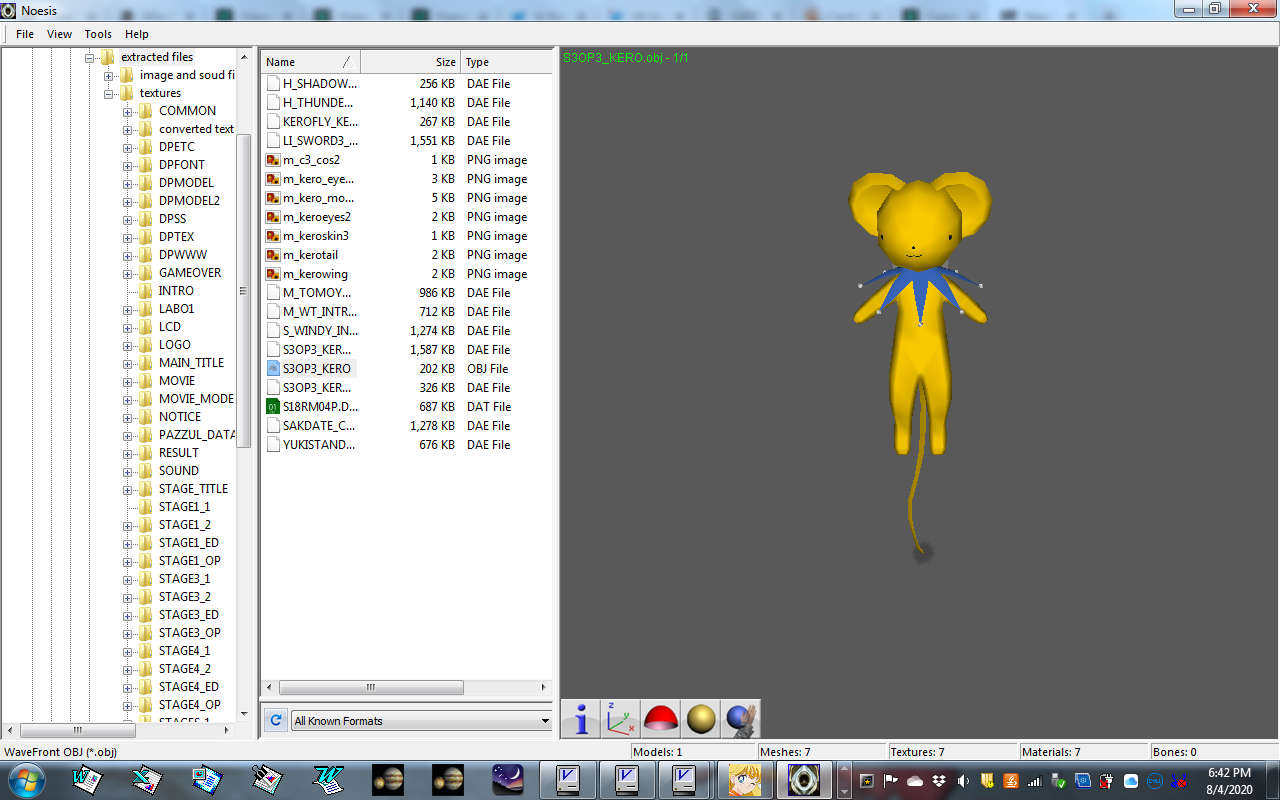Select the SOUND folder in tree
The height and width of the screenshot is (800, 1280).
(178, 471)
